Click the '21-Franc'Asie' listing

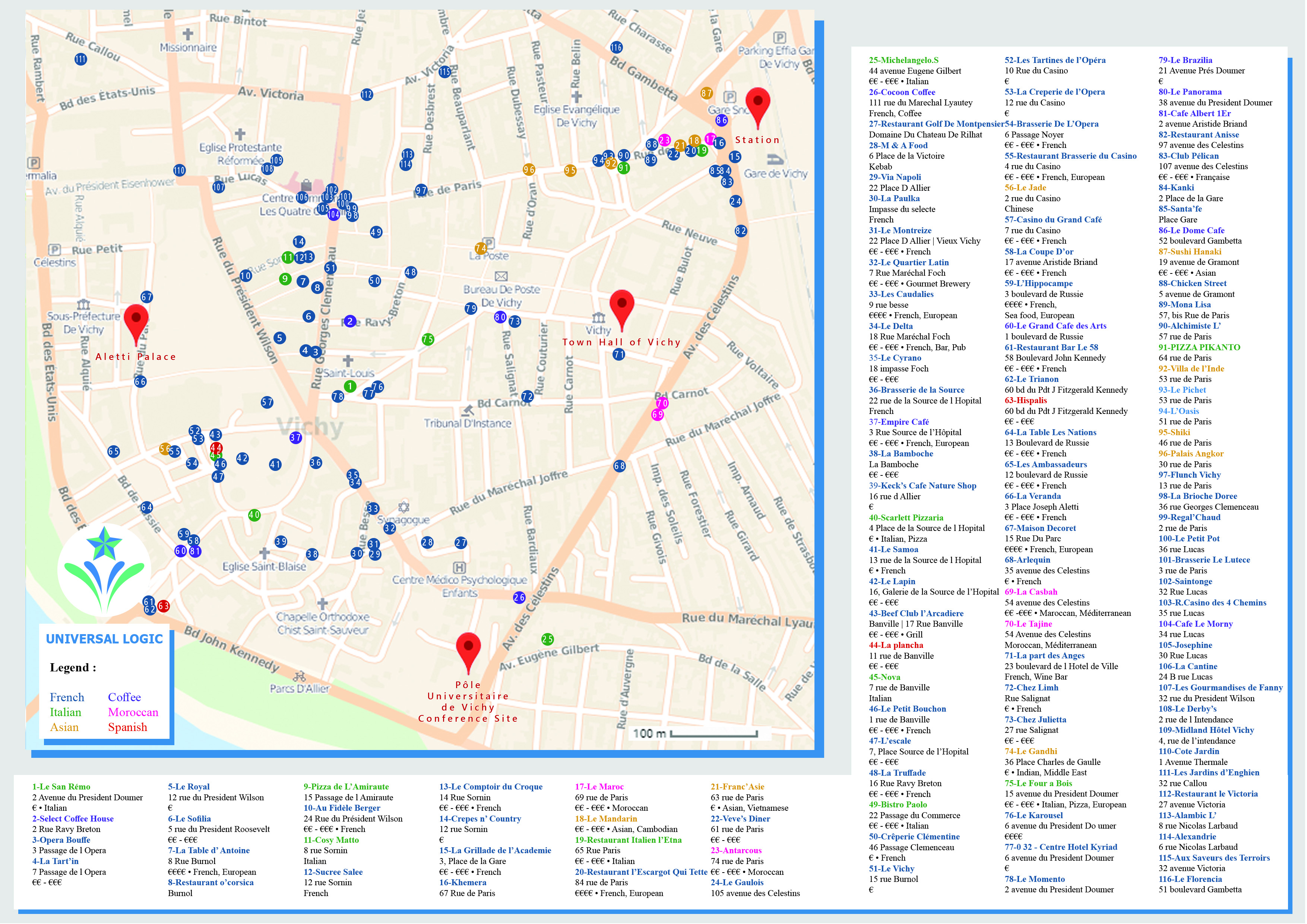point(737,787)
